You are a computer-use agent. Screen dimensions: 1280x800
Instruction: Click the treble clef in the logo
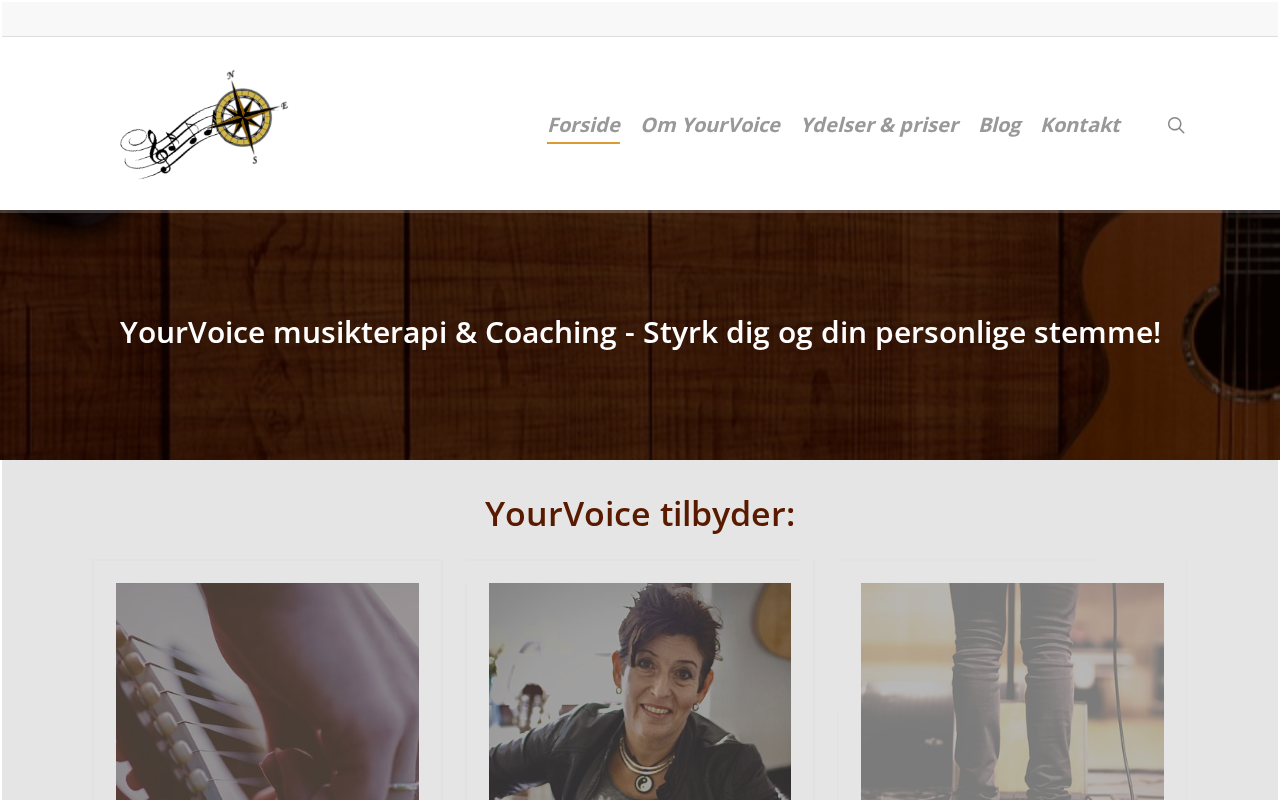pos(159,151)
